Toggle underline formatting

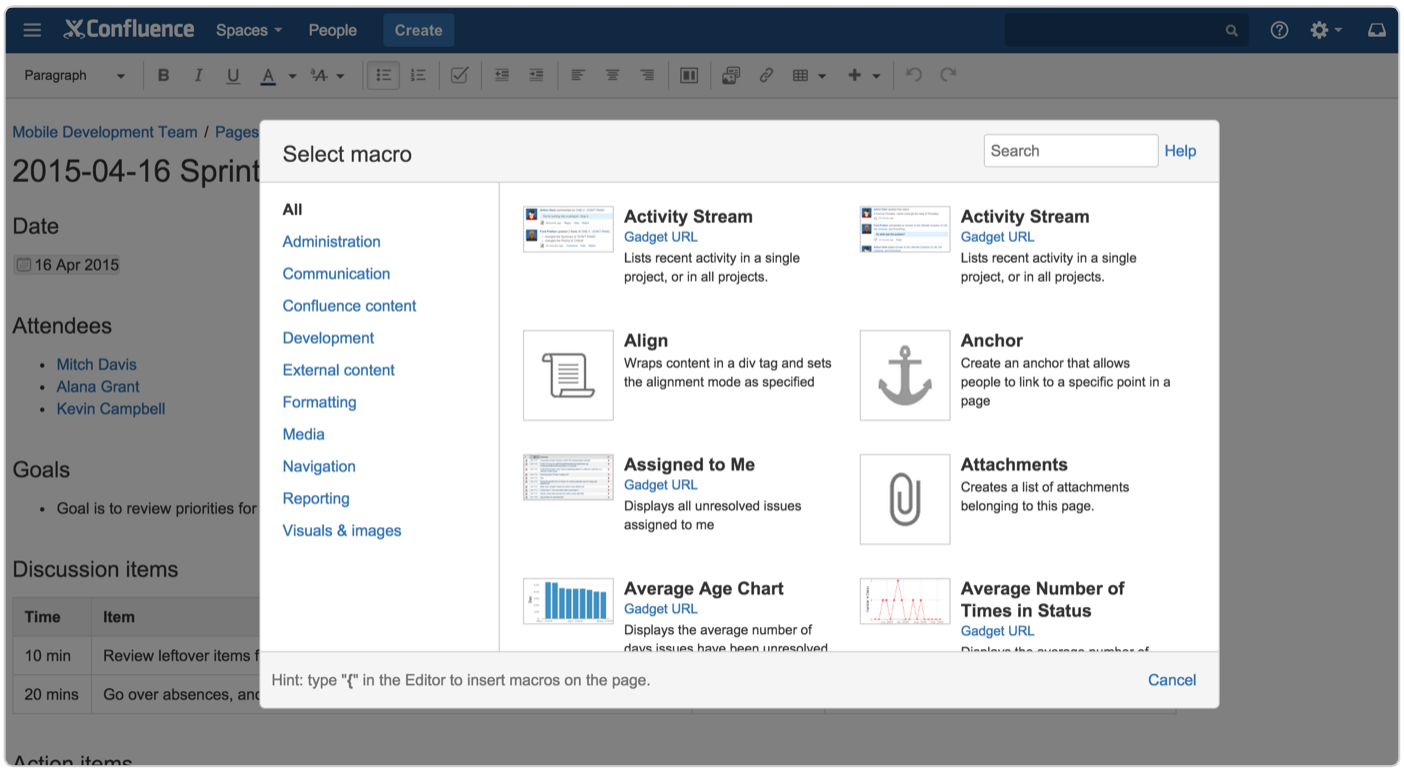233,75
